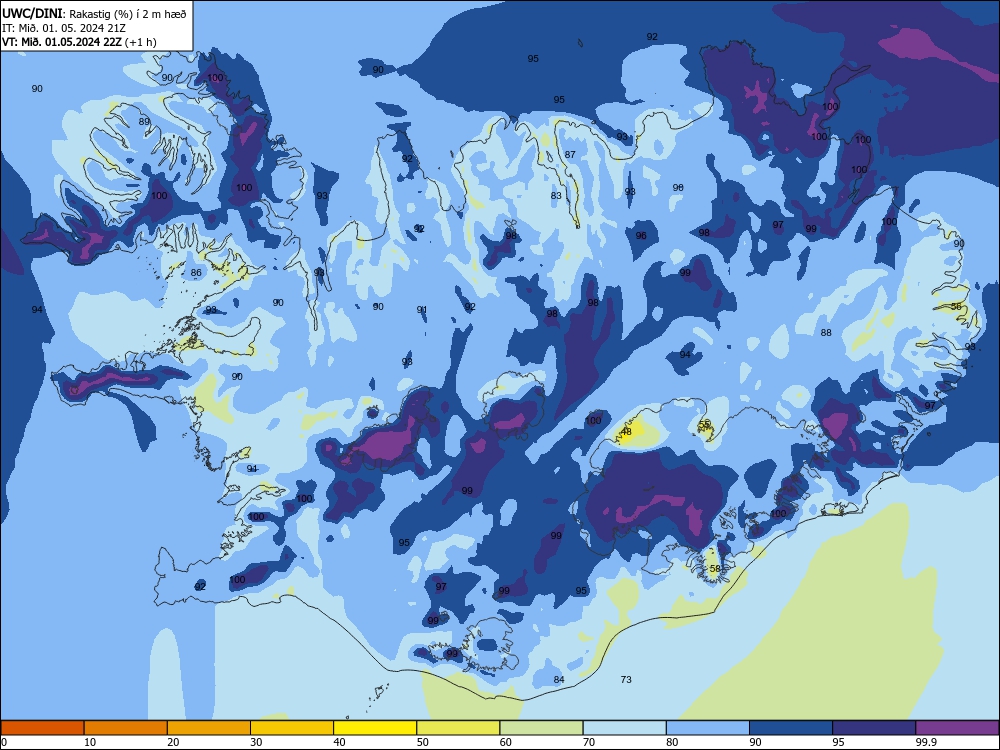Click the 'VT: Mið. 01.05.2024 22Z (+1 h)' line
The width and height of the screenshot is (1000, 750).
click(x=79, y=42)
